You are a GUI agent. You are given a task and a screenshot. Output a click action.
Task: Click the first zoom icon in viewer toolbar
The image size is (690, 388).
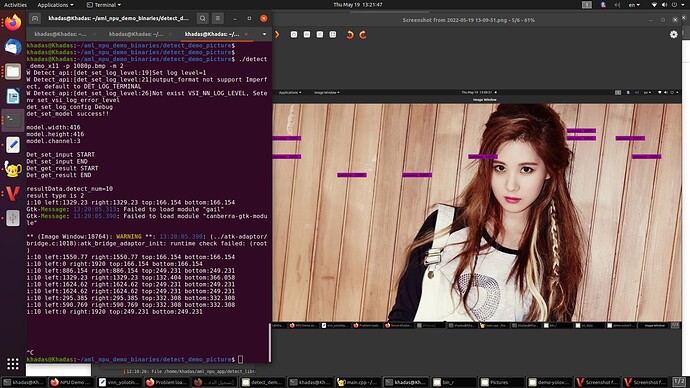tap(294, 34)
